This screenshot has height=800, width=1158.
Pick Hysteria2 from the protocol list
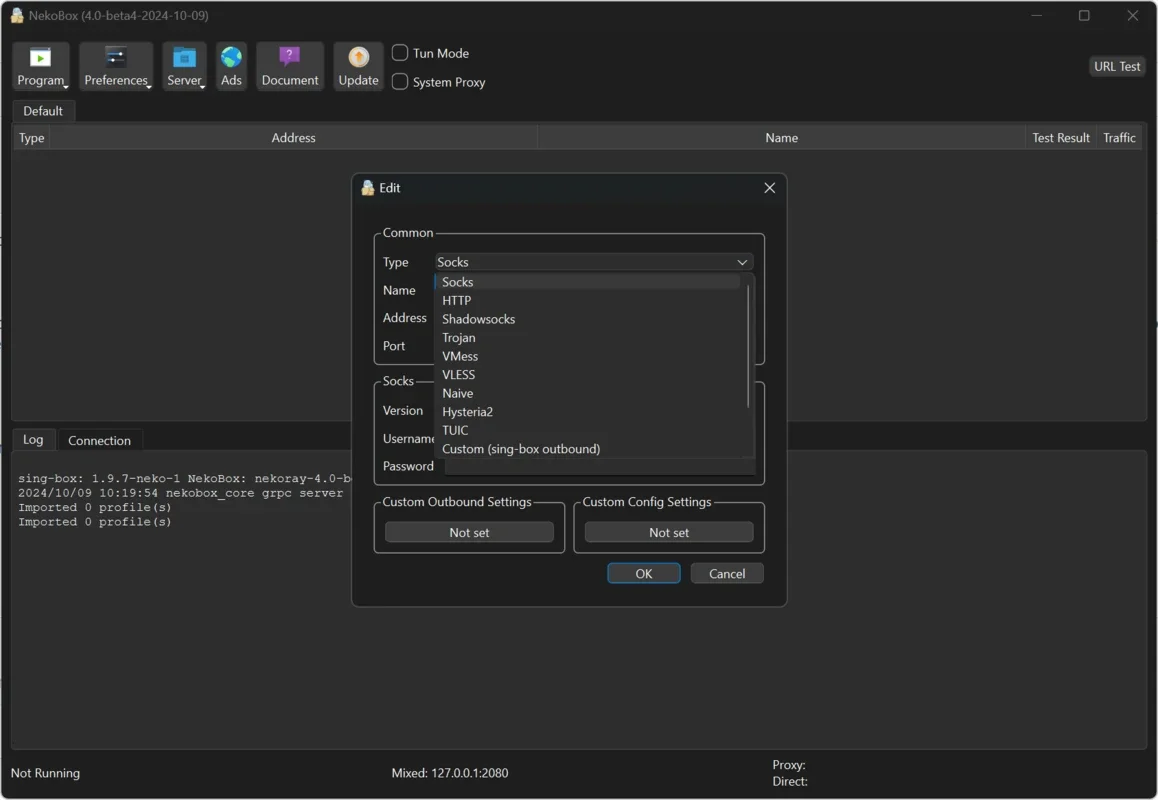click(467, 412)
